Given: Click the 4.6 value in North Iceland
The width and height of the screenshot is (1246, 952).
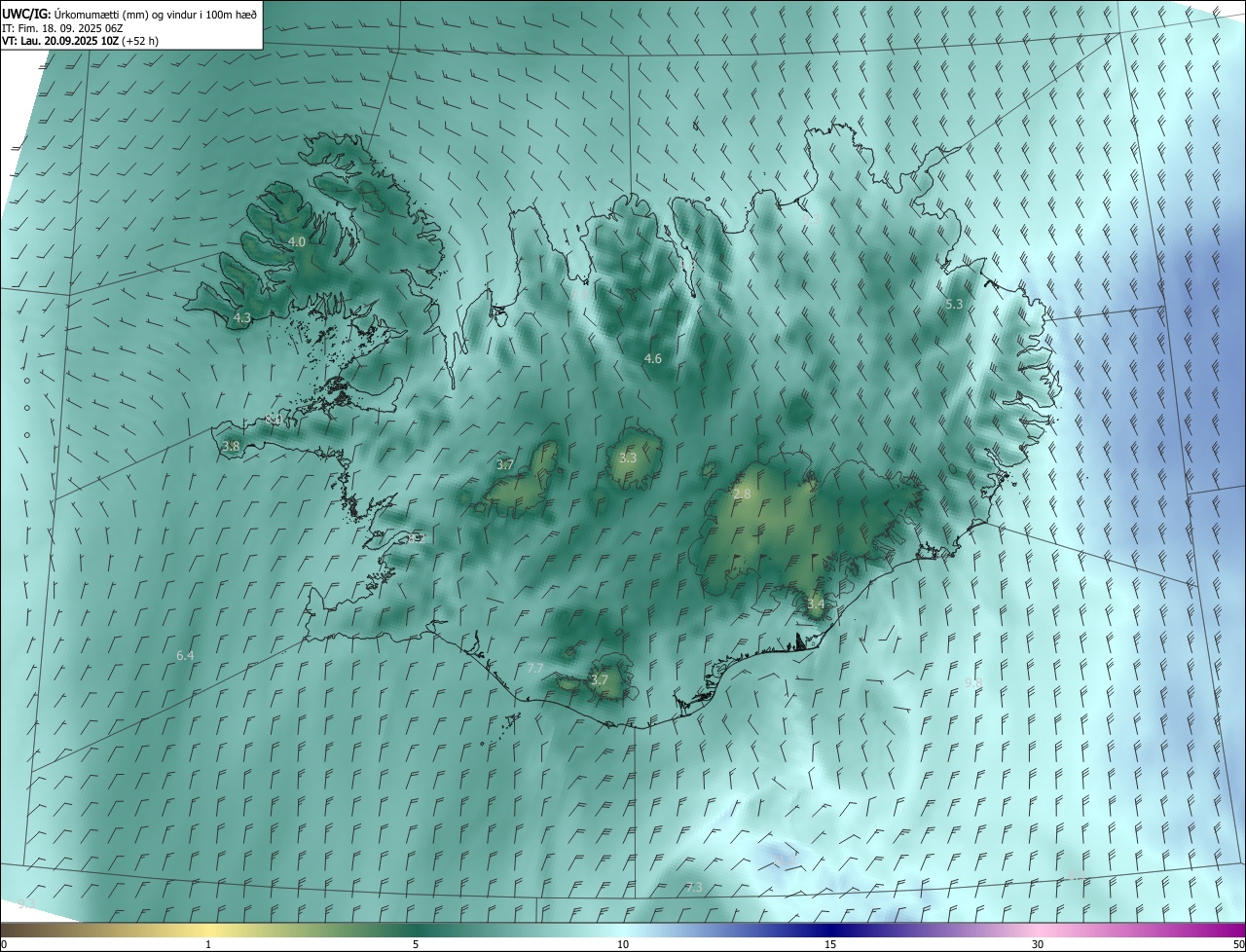Looking at the screenshot, I should point(653,359).
